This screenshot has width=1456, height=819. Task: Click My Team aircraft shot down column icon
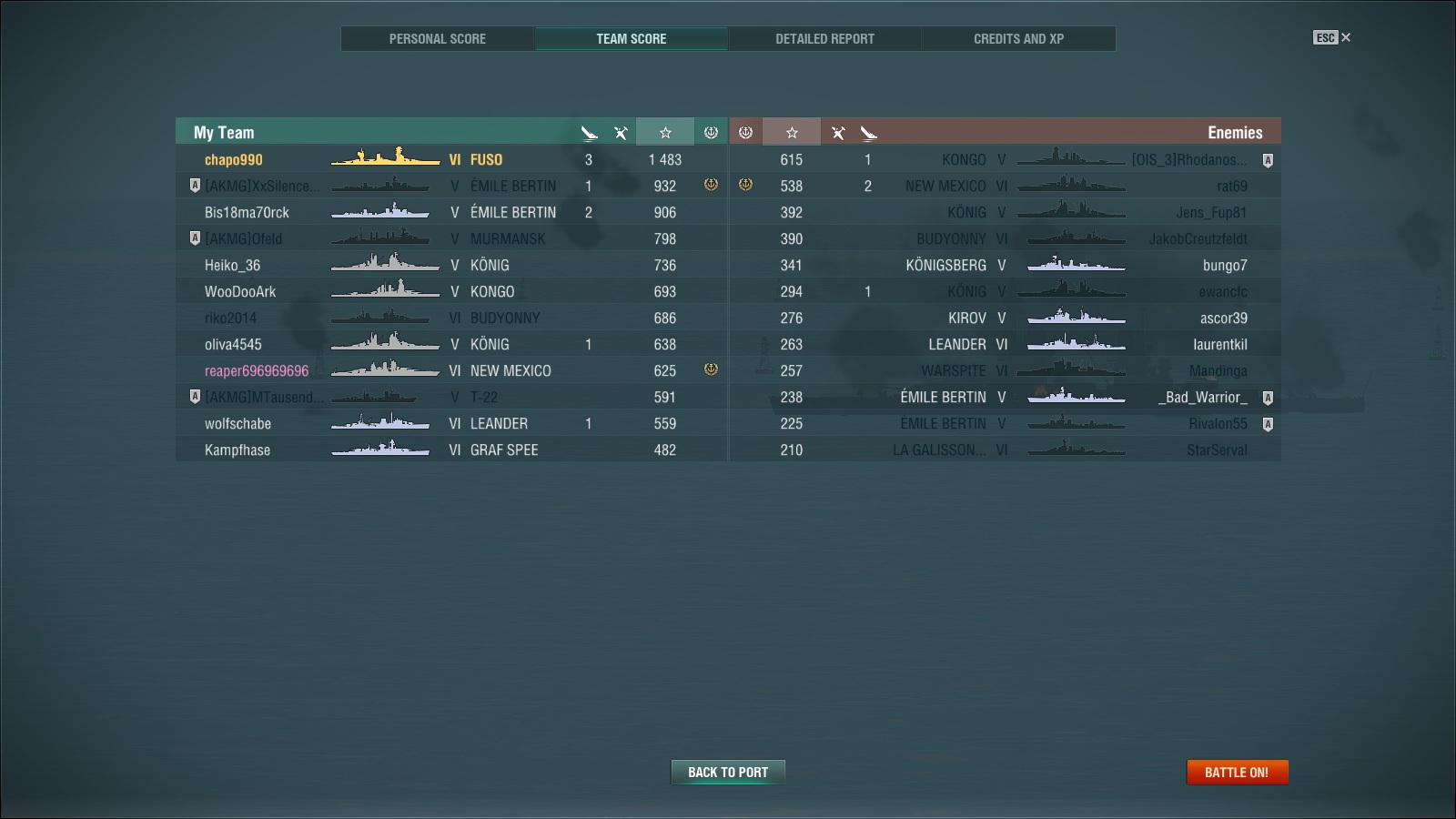click(590, 133)
